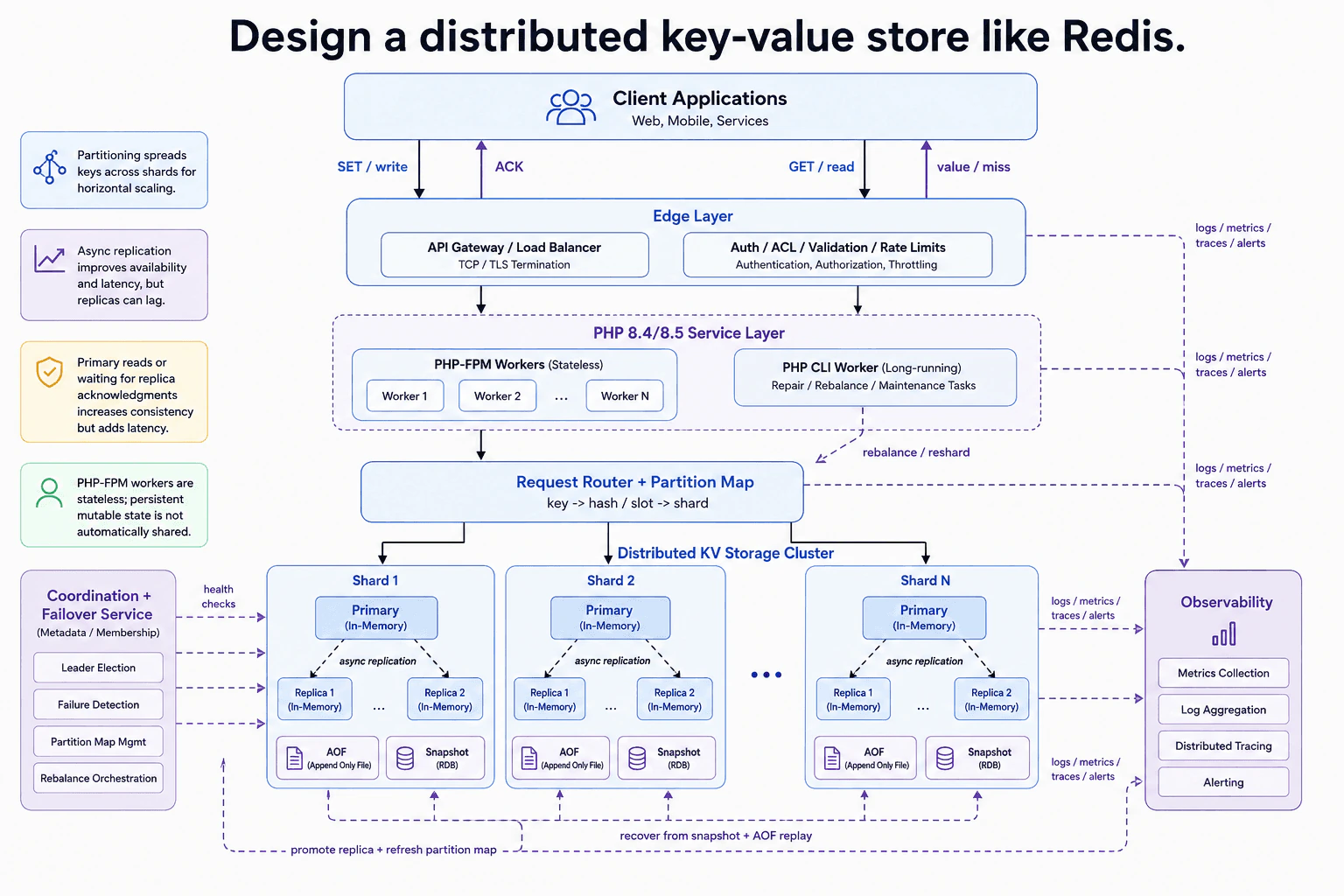Click the Distributed KV Storage Cluster label

(x=725, y=553)
